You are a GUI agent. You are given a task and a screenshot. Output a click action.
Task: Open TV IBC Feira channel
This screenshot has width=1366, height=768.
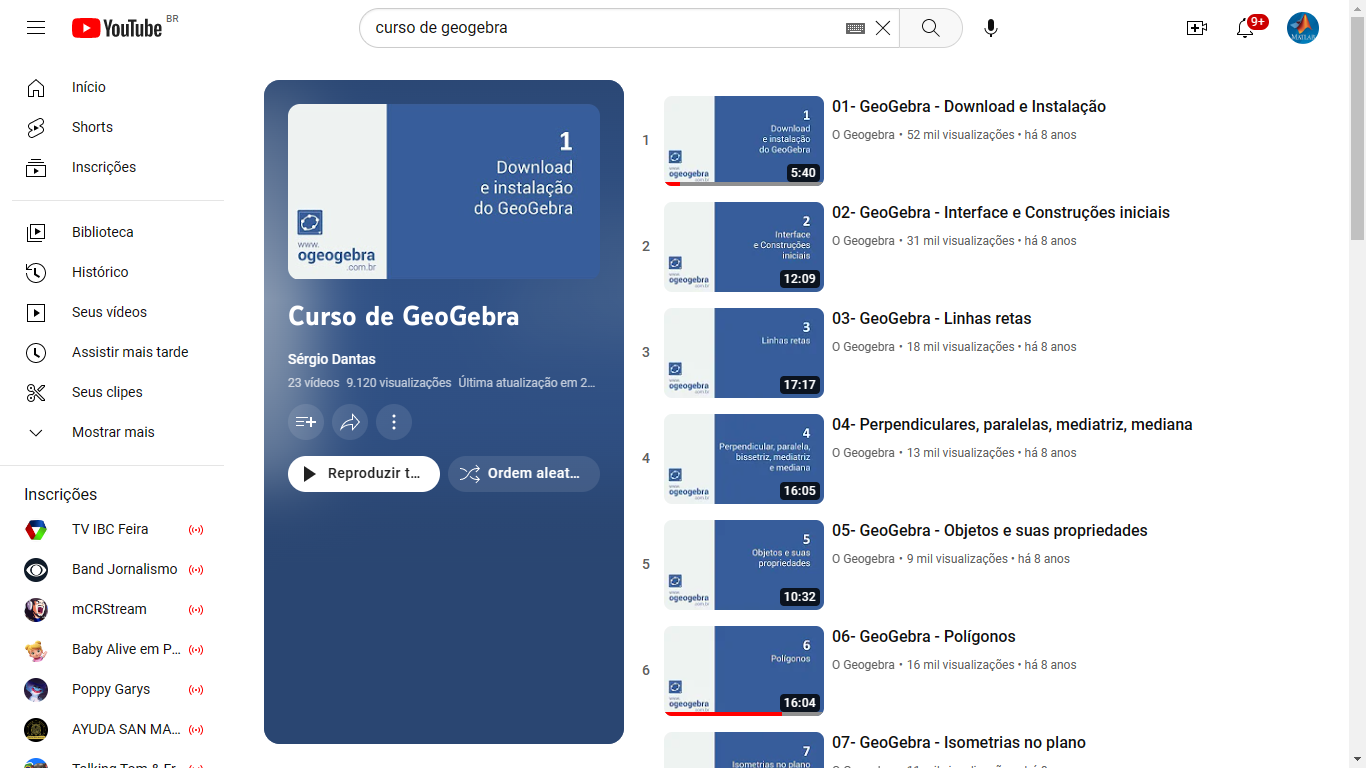point(118,529)
